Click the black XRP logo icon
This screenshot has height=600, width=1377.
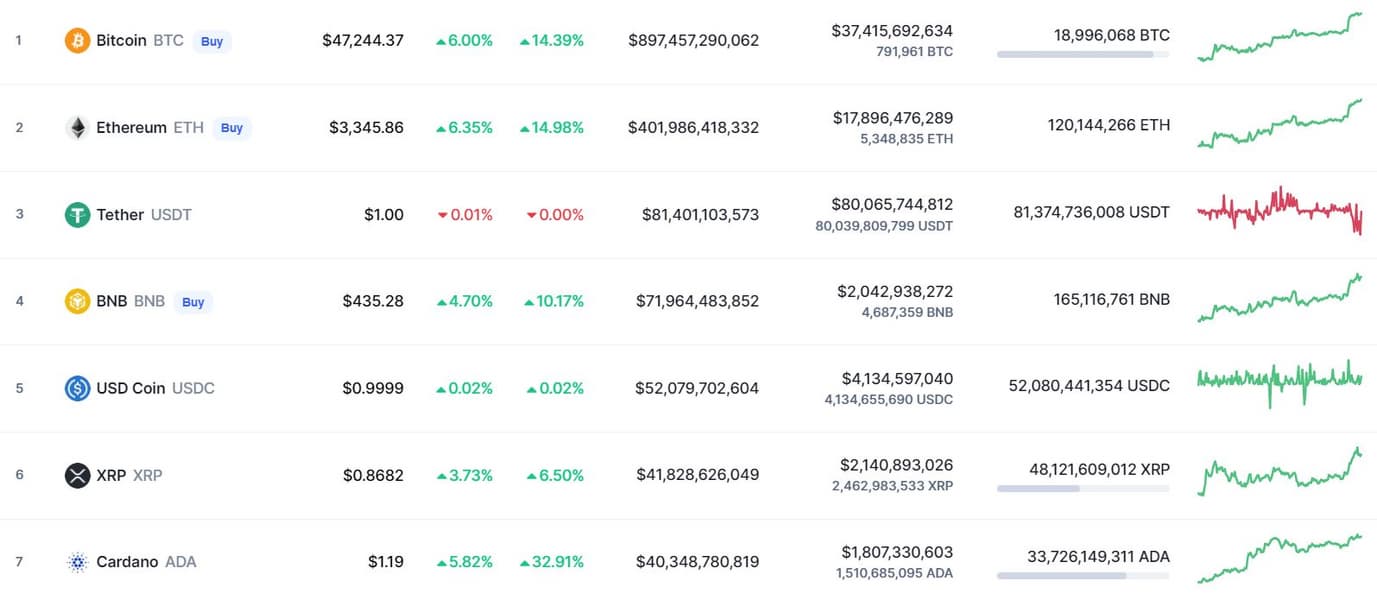coord(77,475)
